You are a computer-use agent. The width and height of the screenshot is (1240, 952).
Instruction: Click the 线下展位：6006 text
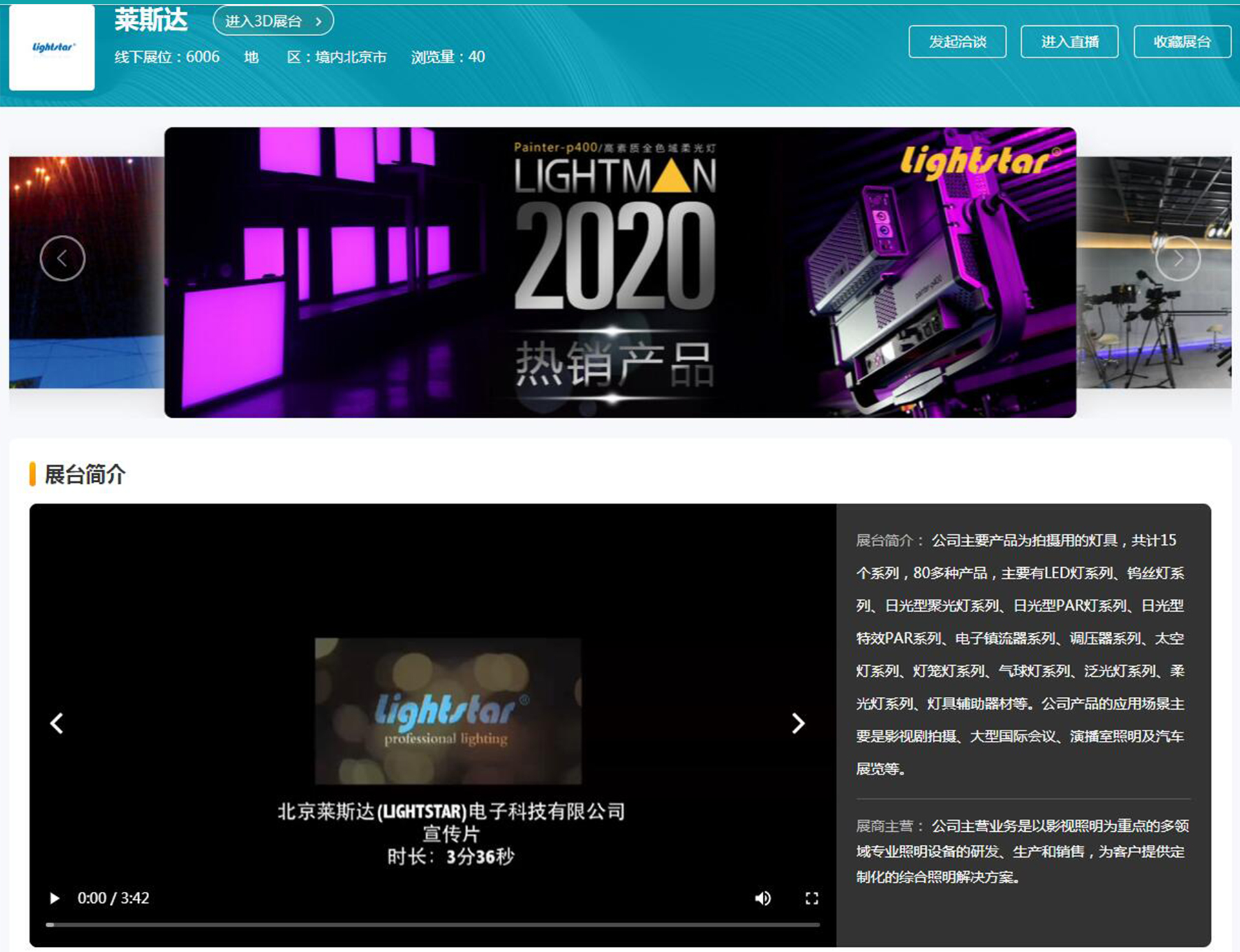coord(167,57)
